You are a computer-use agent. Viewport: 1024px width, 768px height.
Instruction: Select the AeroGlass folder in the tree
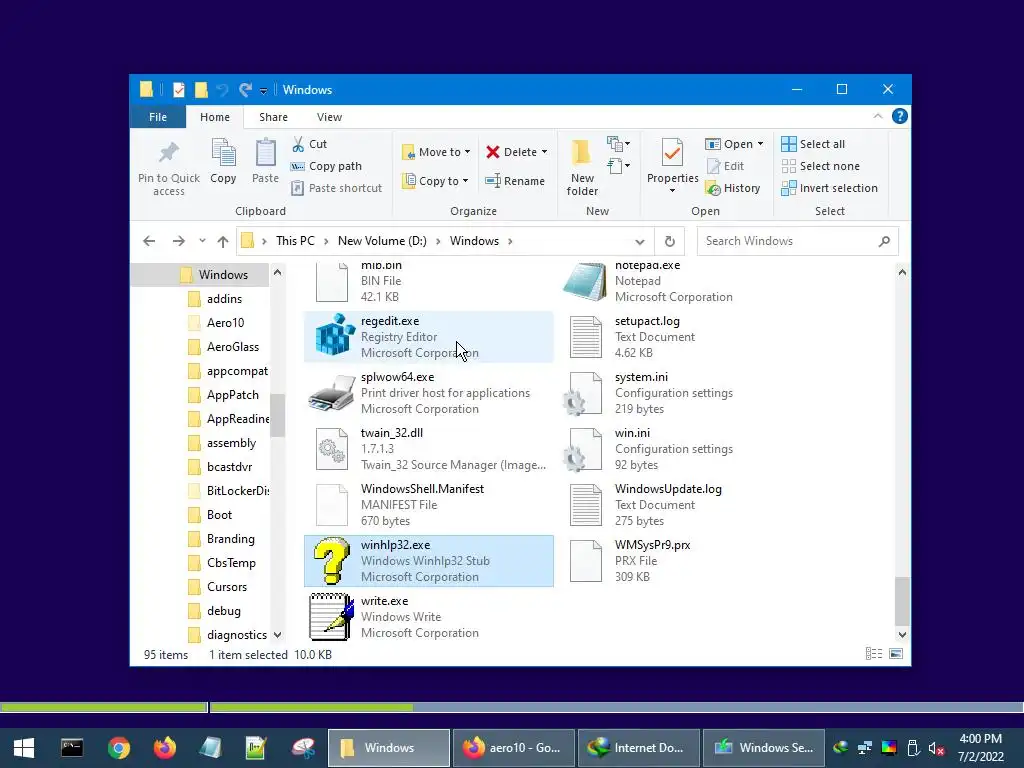[225, 347]
